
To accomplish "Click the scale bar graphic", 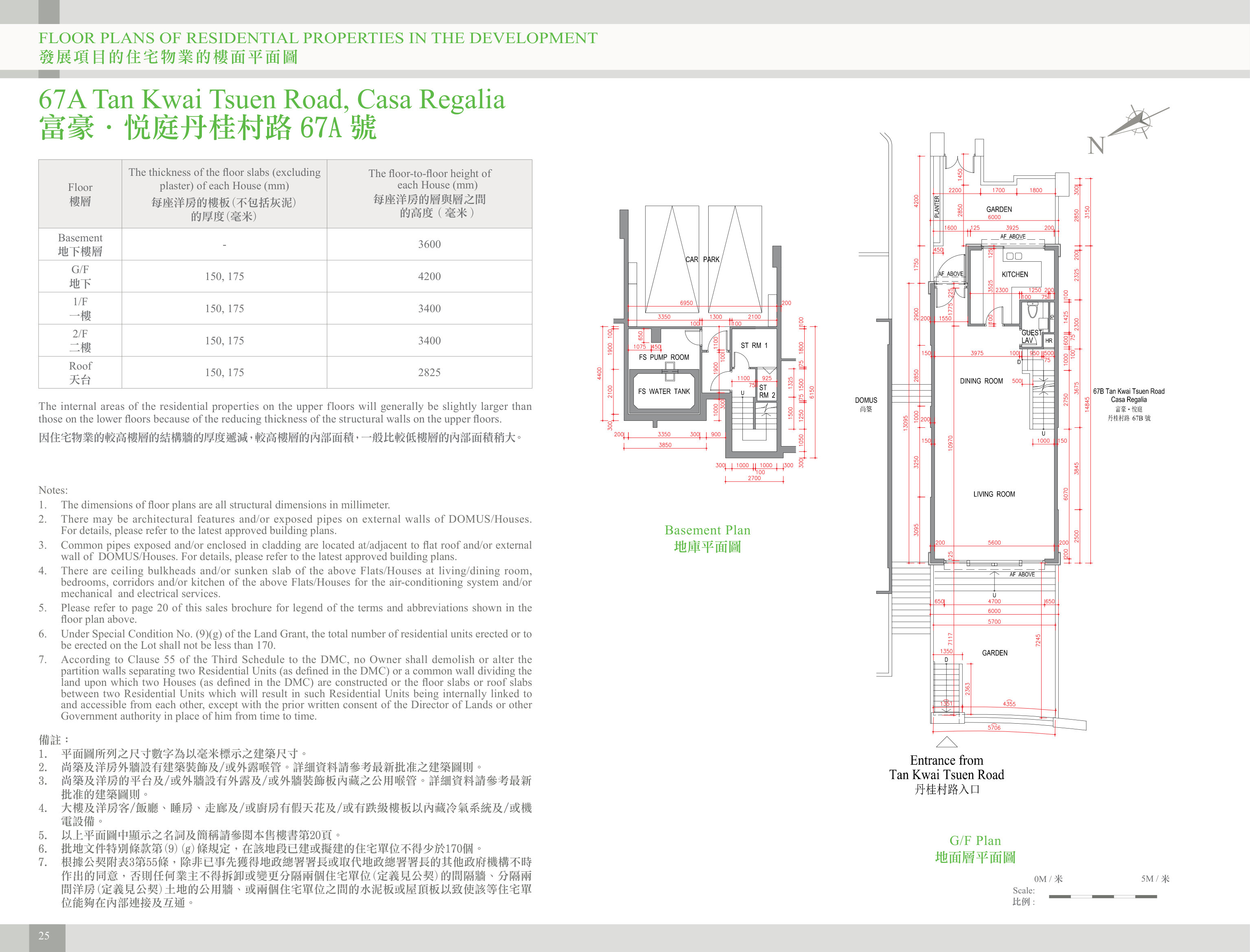I will (x=1103, y=897).
